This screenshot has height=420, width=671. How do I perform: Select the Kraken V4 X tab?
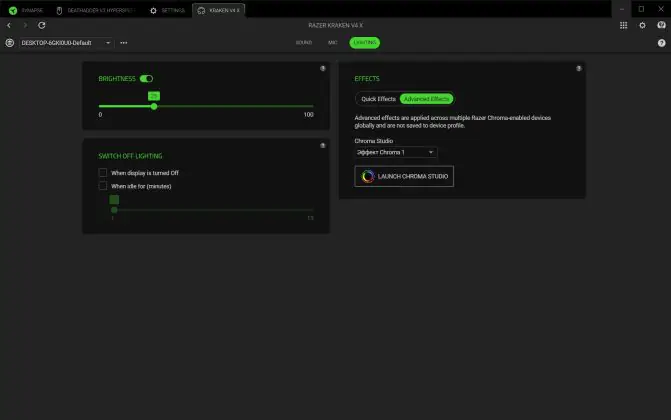pyautogui.click(x=219, y=10)
